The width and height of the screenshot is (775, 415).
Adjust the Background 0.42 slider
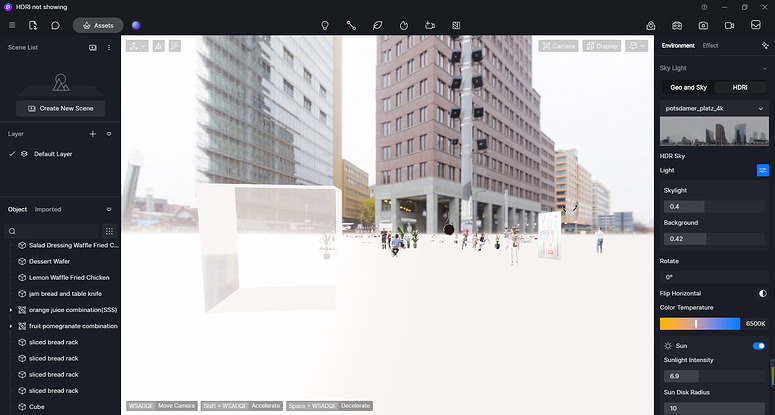pos(714,239)
